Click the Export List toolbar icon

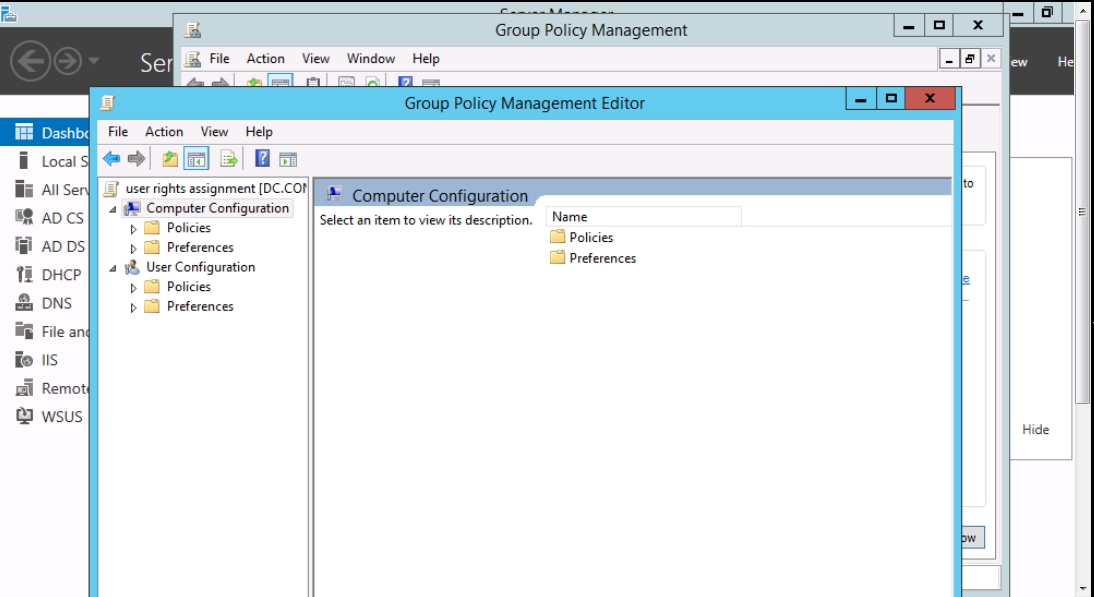pos(229,159)
